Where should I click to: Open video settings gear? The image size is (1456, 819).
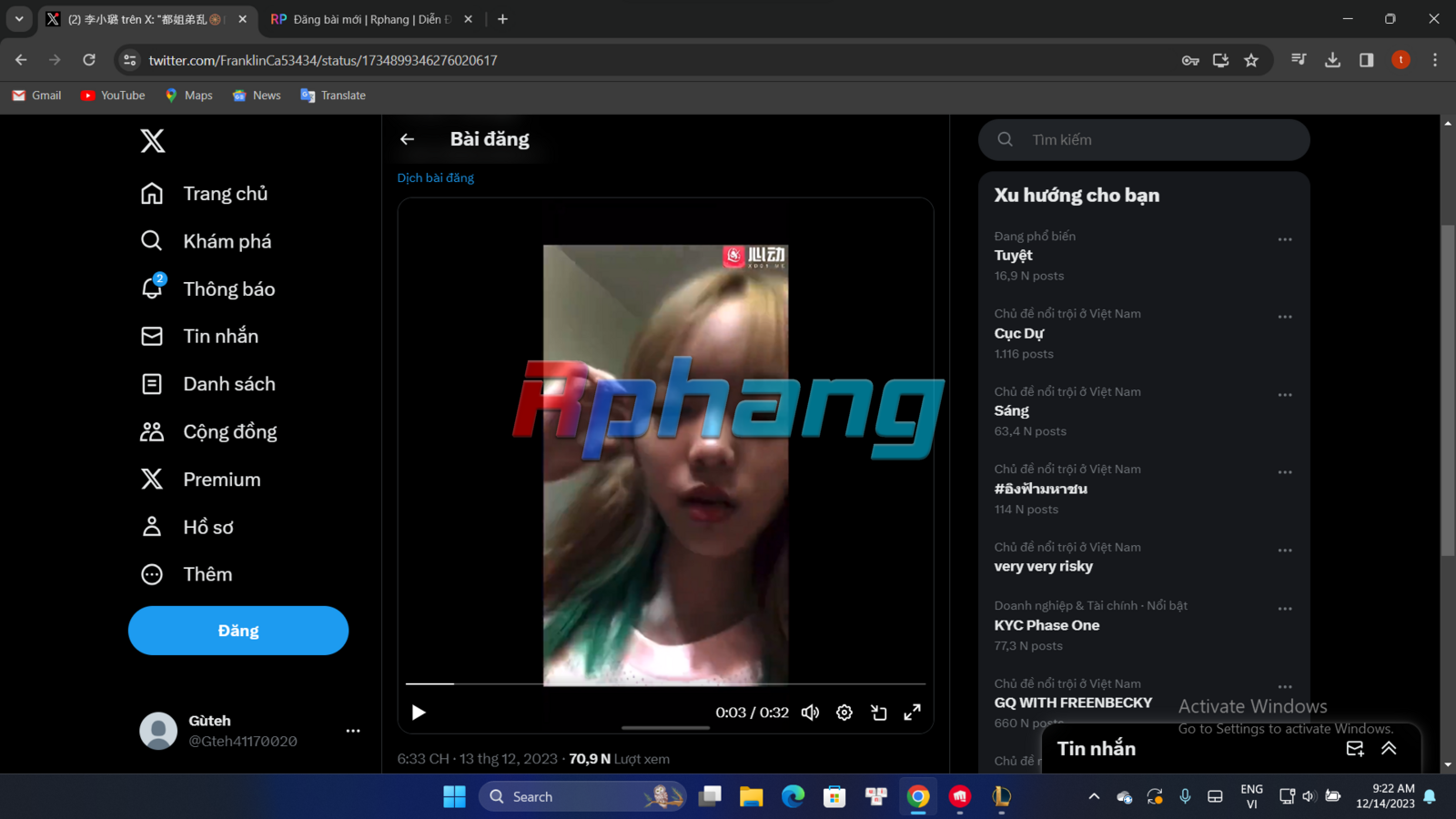click(x=844, y=713)
